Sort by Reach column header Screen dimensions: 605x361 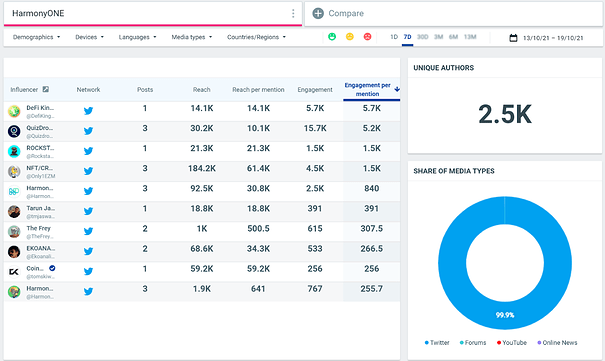(x=201, y=89)
